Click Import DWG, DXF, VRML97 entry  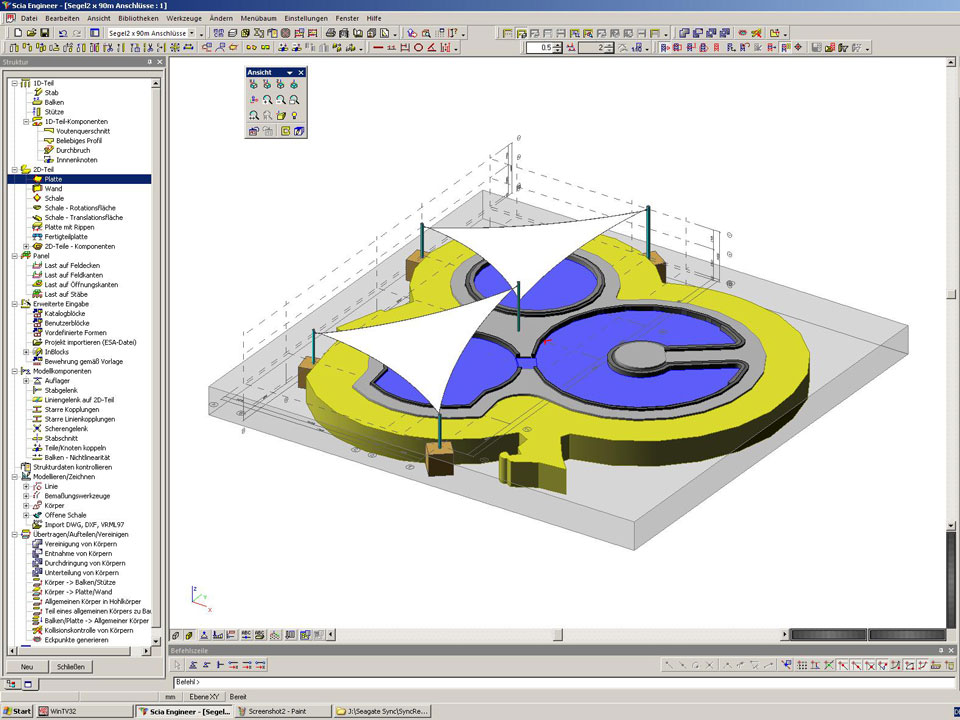point(84,524)
